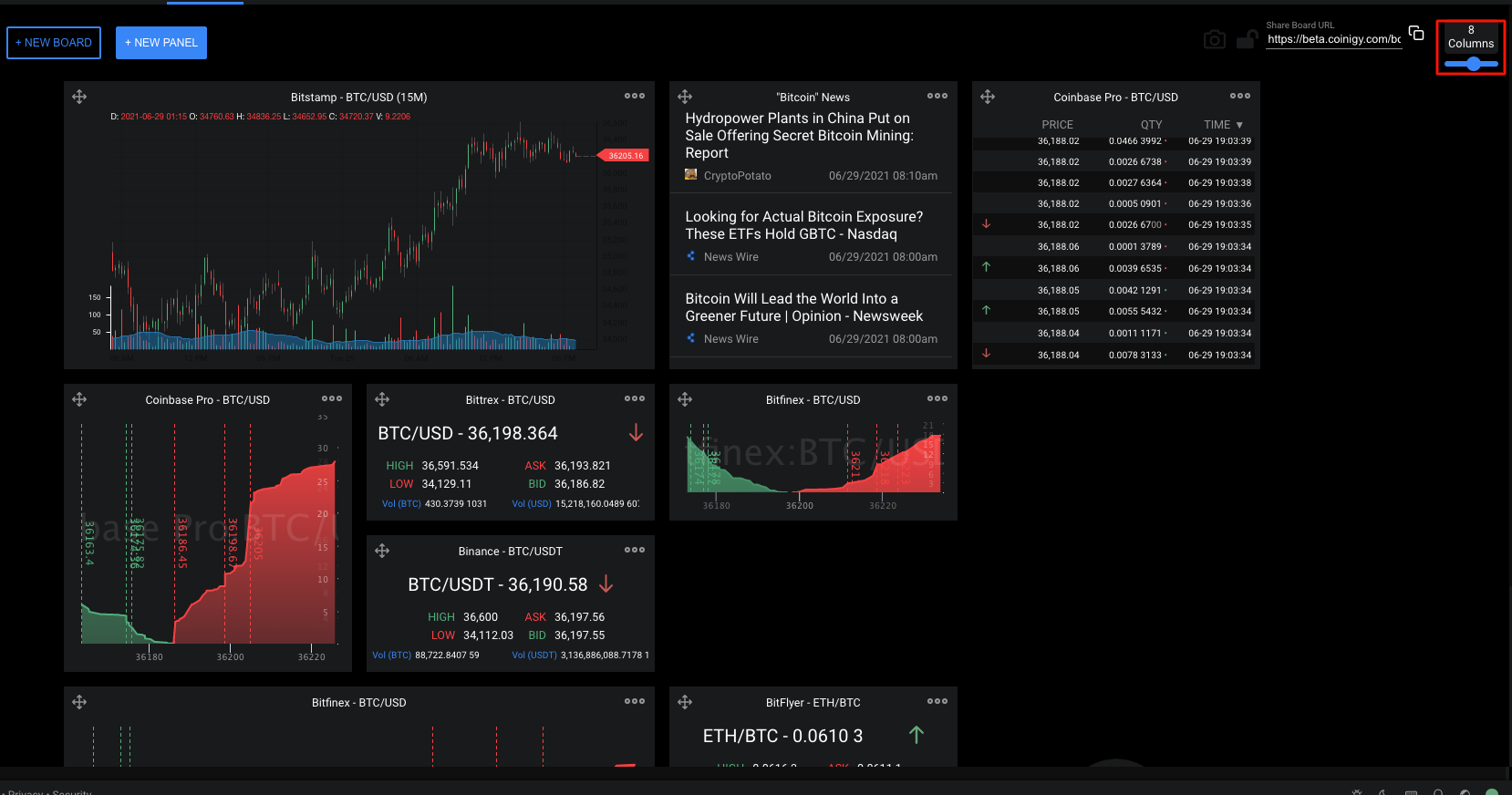Viewport: 1512px width, 795px height.
Task: Click the Bittrex "BTC/USD - 36,198.364" price heading
Action: click(x=468, y=434)
